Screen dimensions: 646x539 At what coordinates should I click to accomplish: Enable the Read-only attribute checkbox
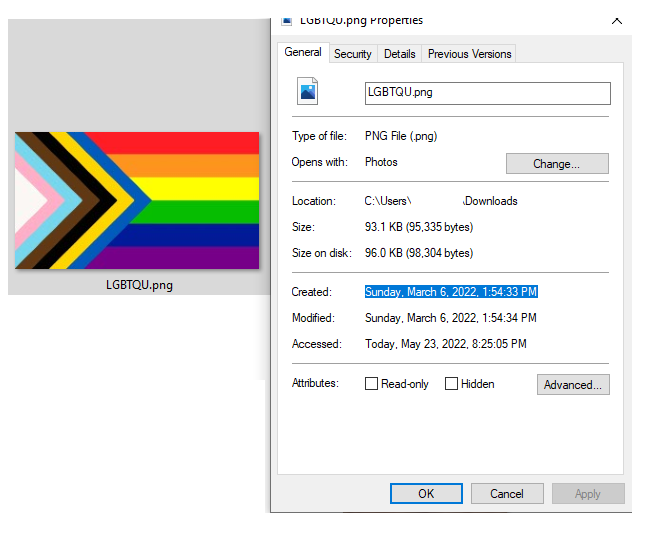coord(371,384)
